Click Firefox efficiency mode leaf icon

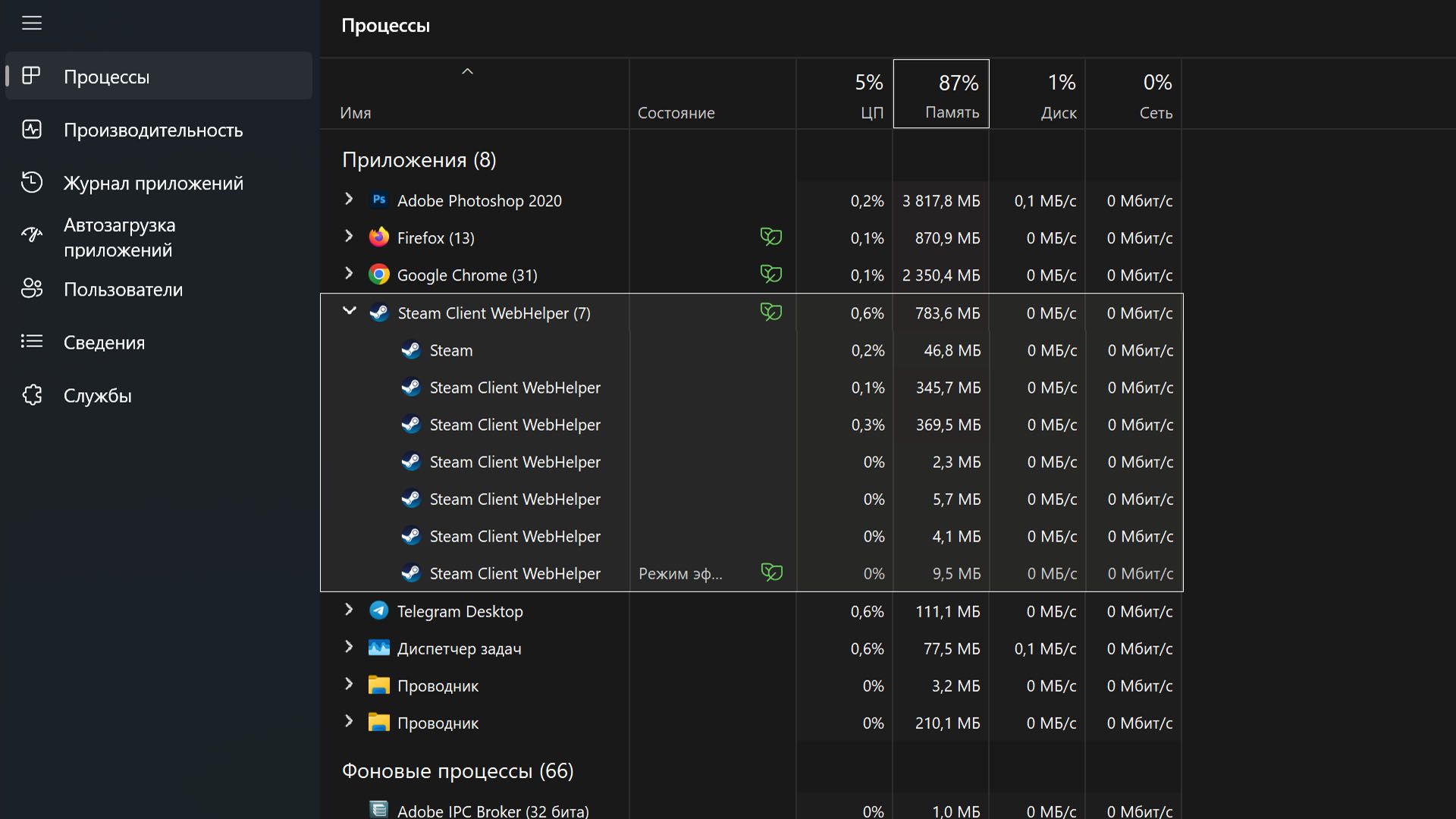point(770,237)
